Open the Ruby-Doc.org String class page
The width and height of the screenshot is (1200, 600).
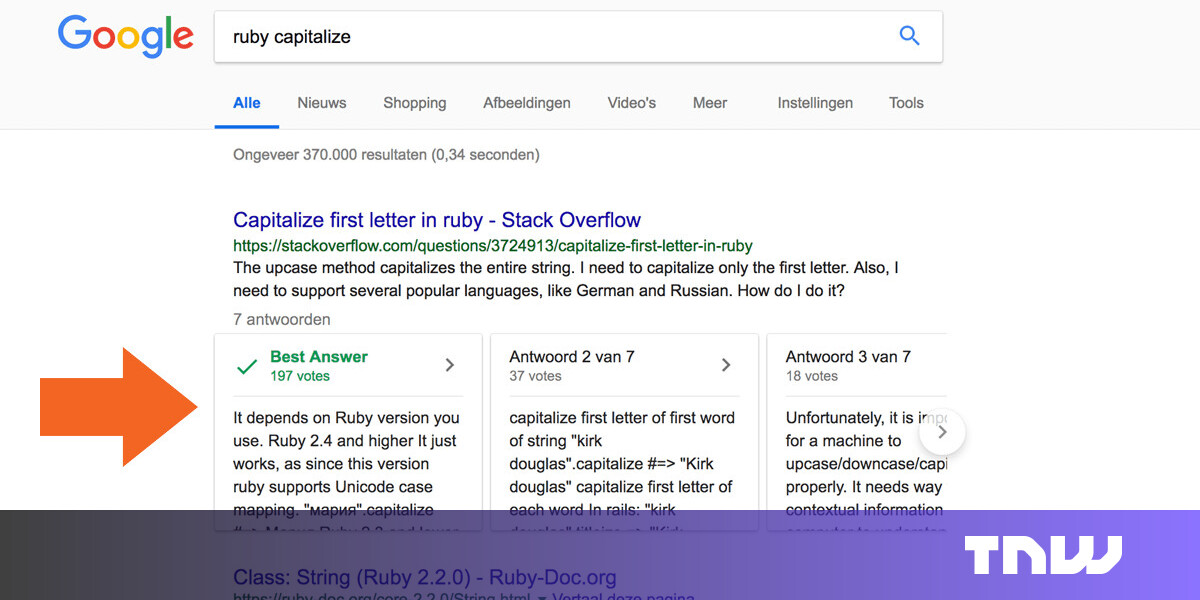[424, 578]
